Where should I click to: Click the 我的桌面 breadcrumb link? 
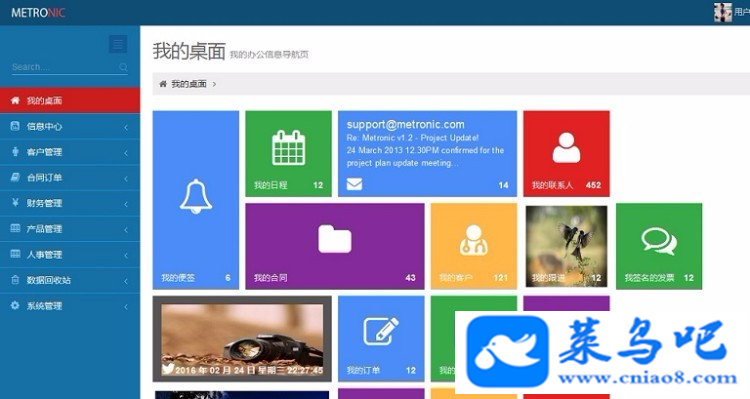point(189,84)
